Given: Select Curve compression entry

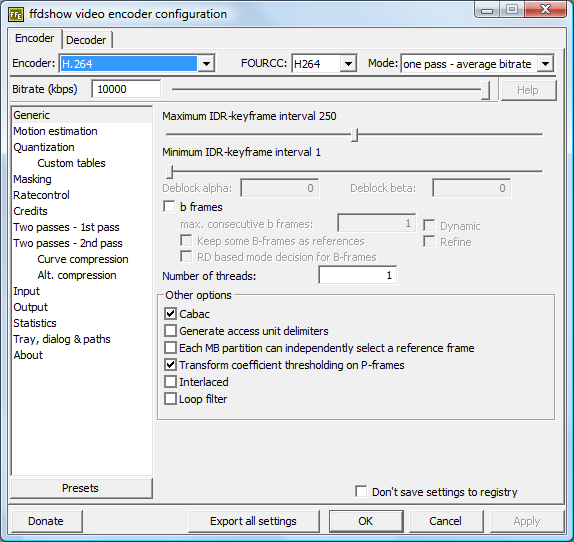Looking at the screenshot, I should (x=83, y=259).
